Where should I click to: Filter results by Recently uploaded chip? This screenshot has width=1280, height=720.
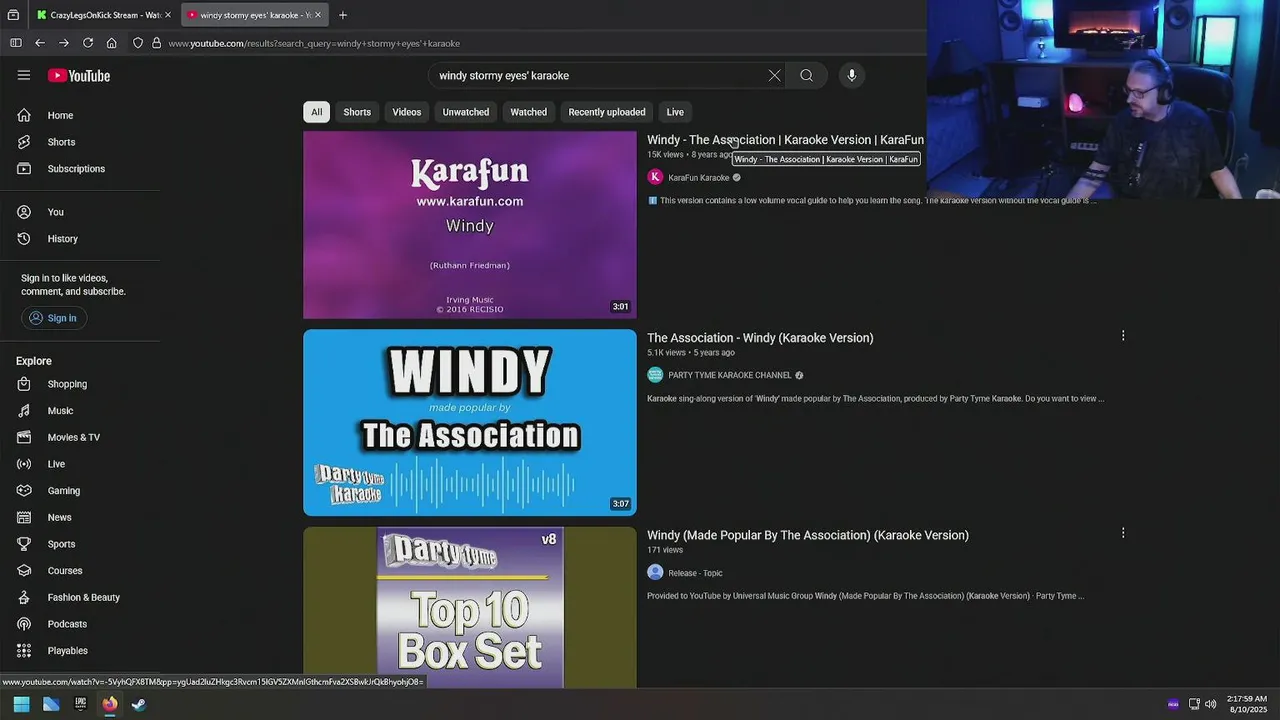click(x=607, y=112)
